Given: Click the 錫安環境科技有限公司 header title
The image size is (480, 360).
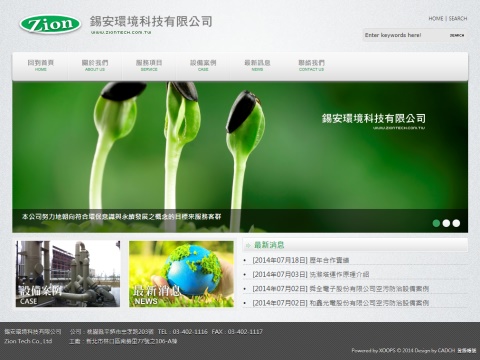Looking at the screenshot, I should tap(151, 22).
